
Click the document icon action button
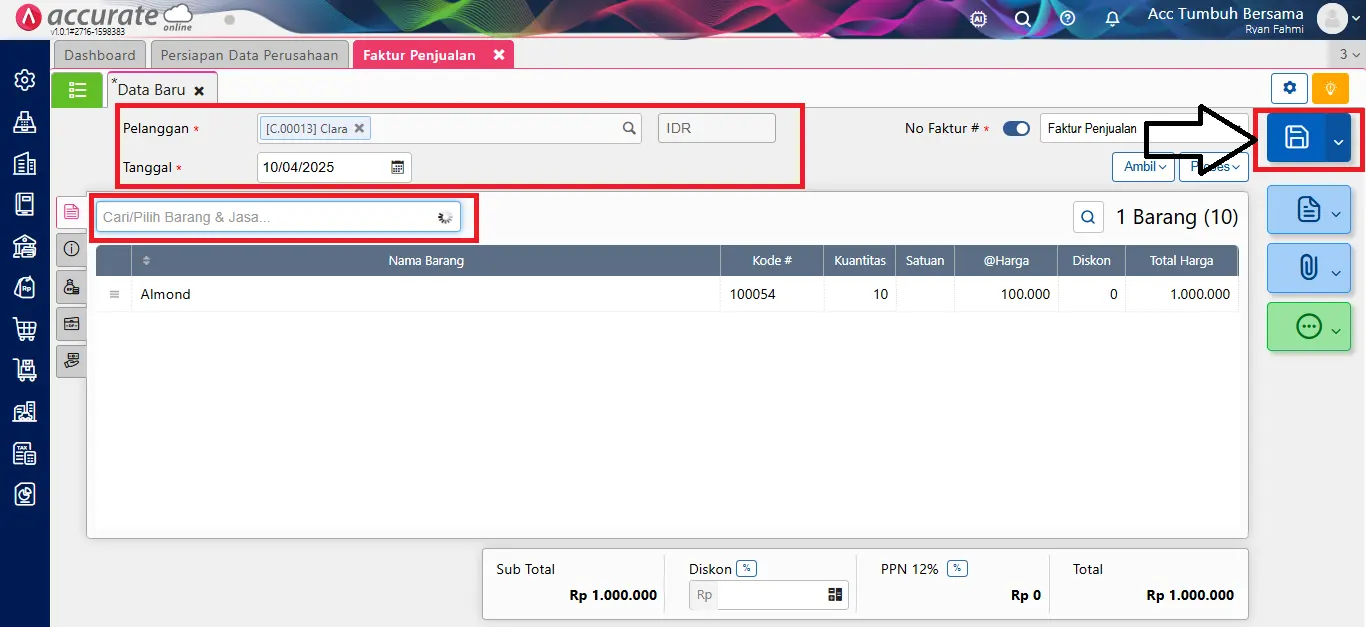pos(1307,210)
